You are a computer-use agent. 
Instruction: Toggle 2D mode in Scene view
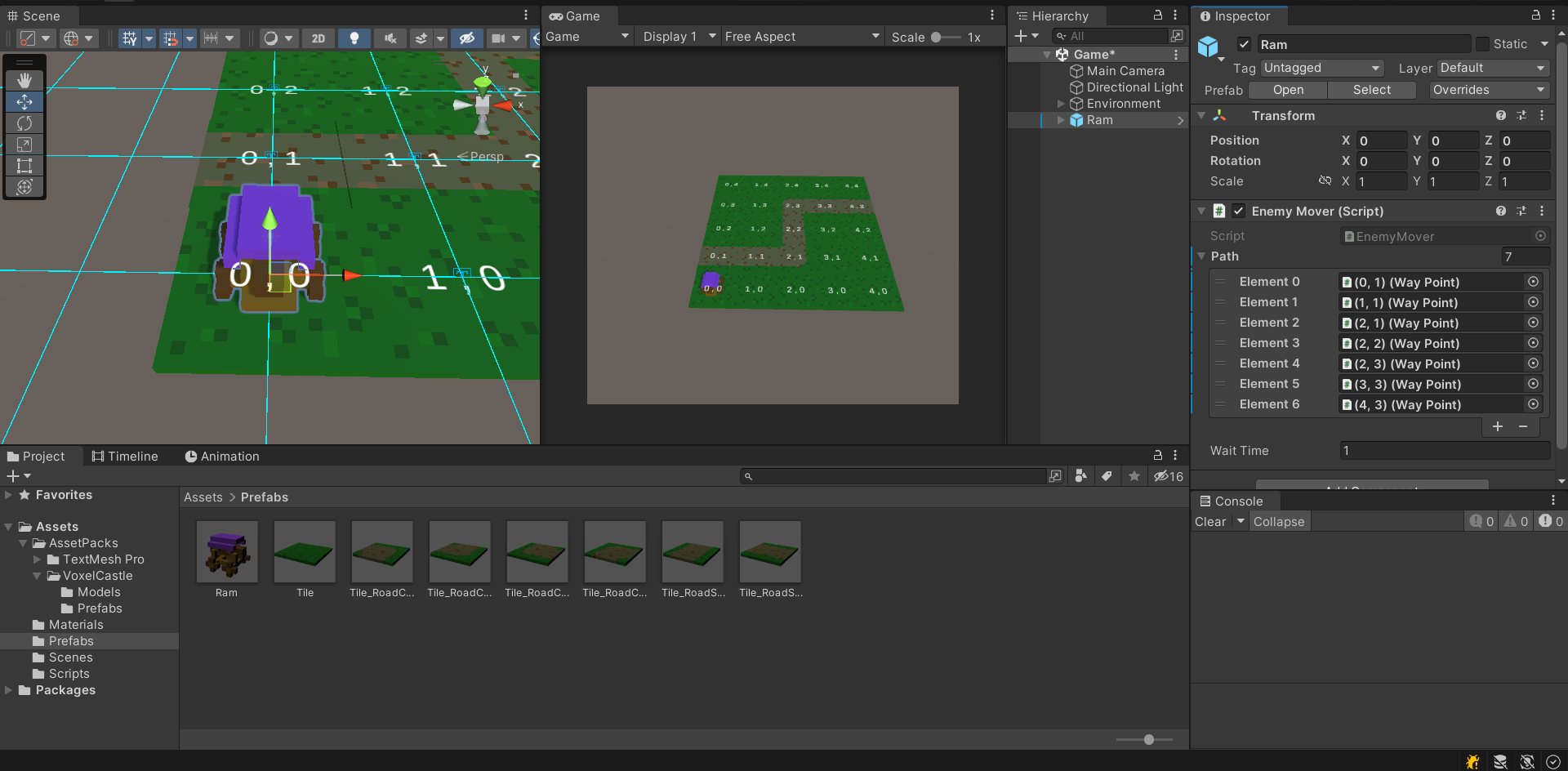tap(318, 38)
